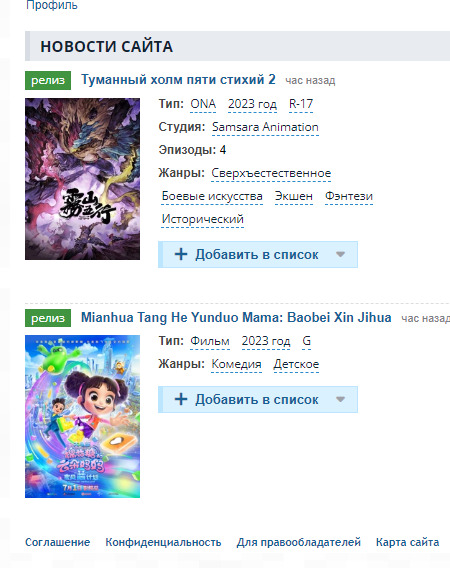Expand the second Добавить в список dropdown arrow
This screenshot has height=568, width=450.
click(340, 400)
